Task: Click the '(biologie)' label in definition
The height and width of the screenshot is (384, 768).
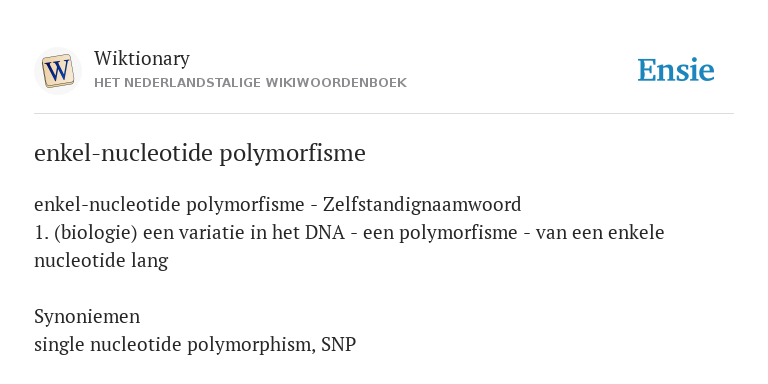Action: click(x=96, y=233)
